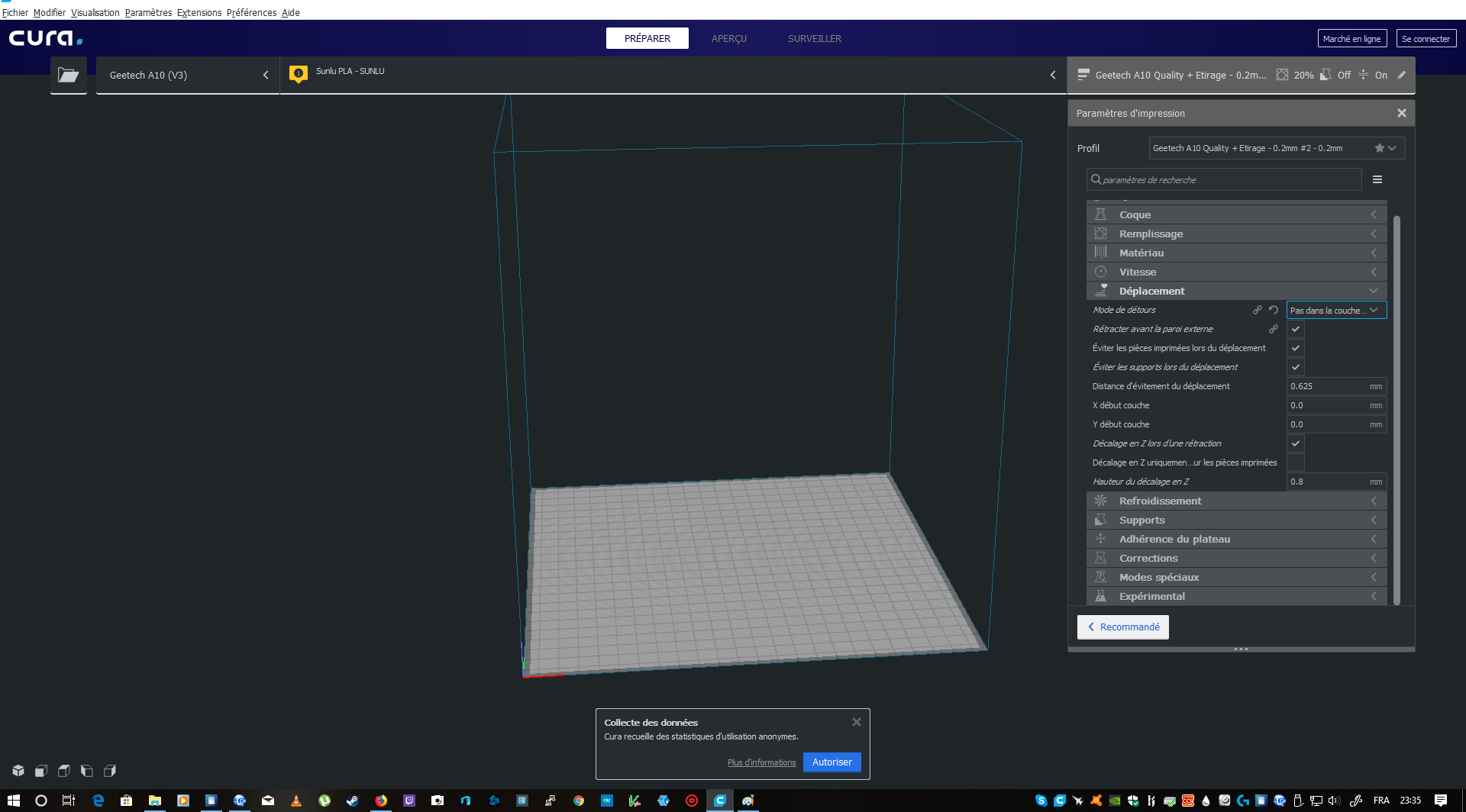Screen dimensions: 1466x812
Task: Toggle Rétracter avant la paroi externe checkbox
Action: tap(1296, 329)
